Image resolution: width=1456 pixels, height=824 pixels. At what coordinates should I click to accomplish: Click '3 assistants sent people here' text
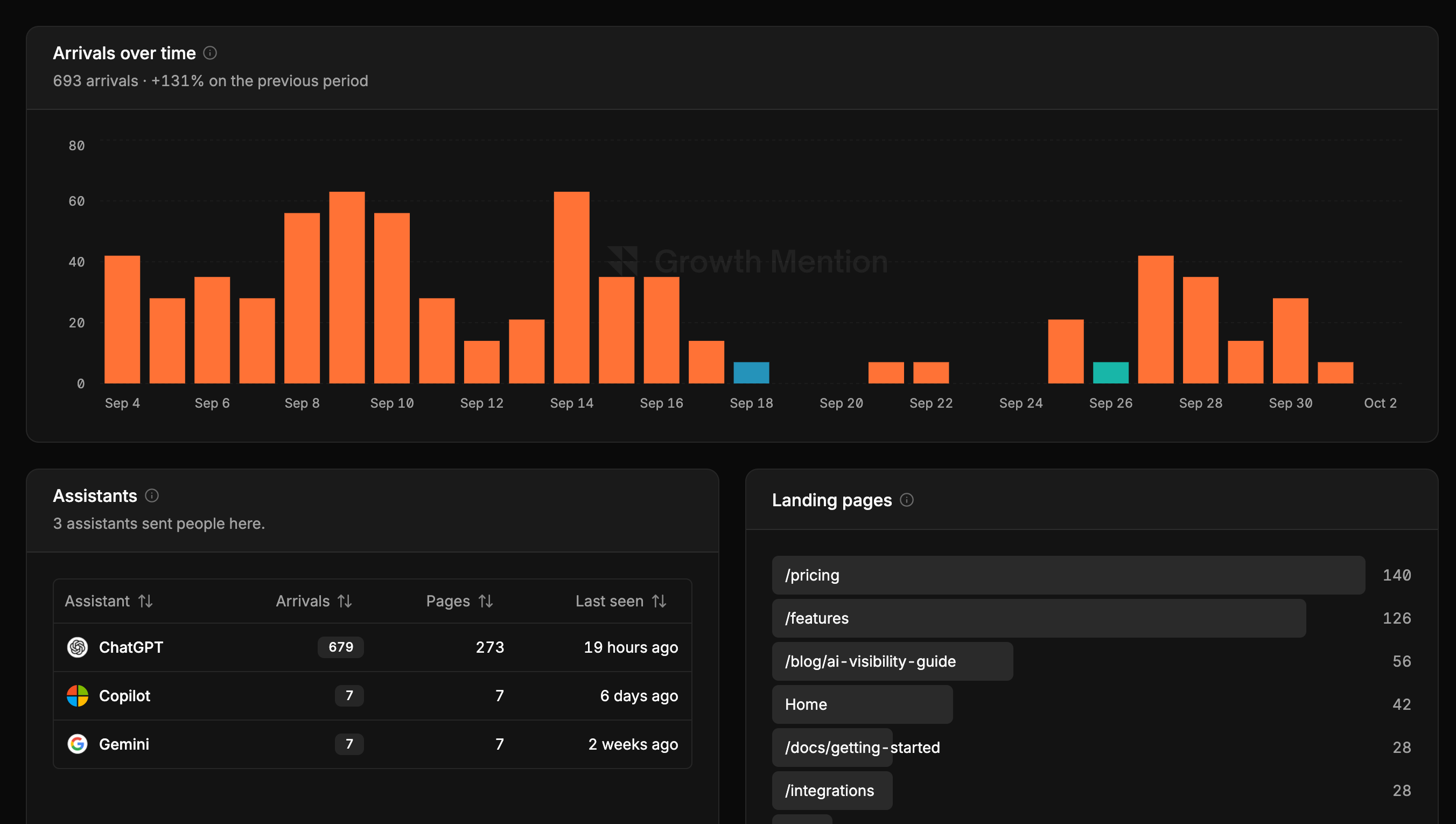159,523
